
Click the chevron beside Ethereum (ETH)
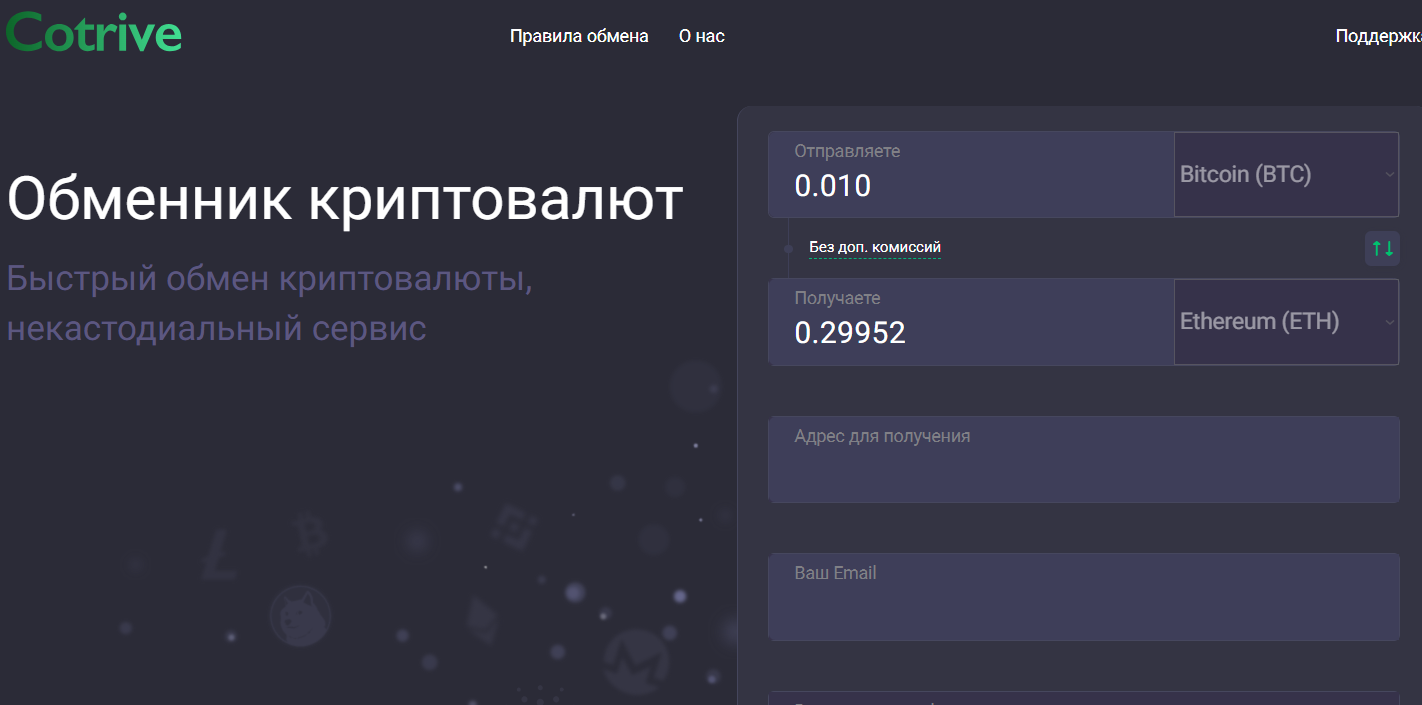point(1389,322)
